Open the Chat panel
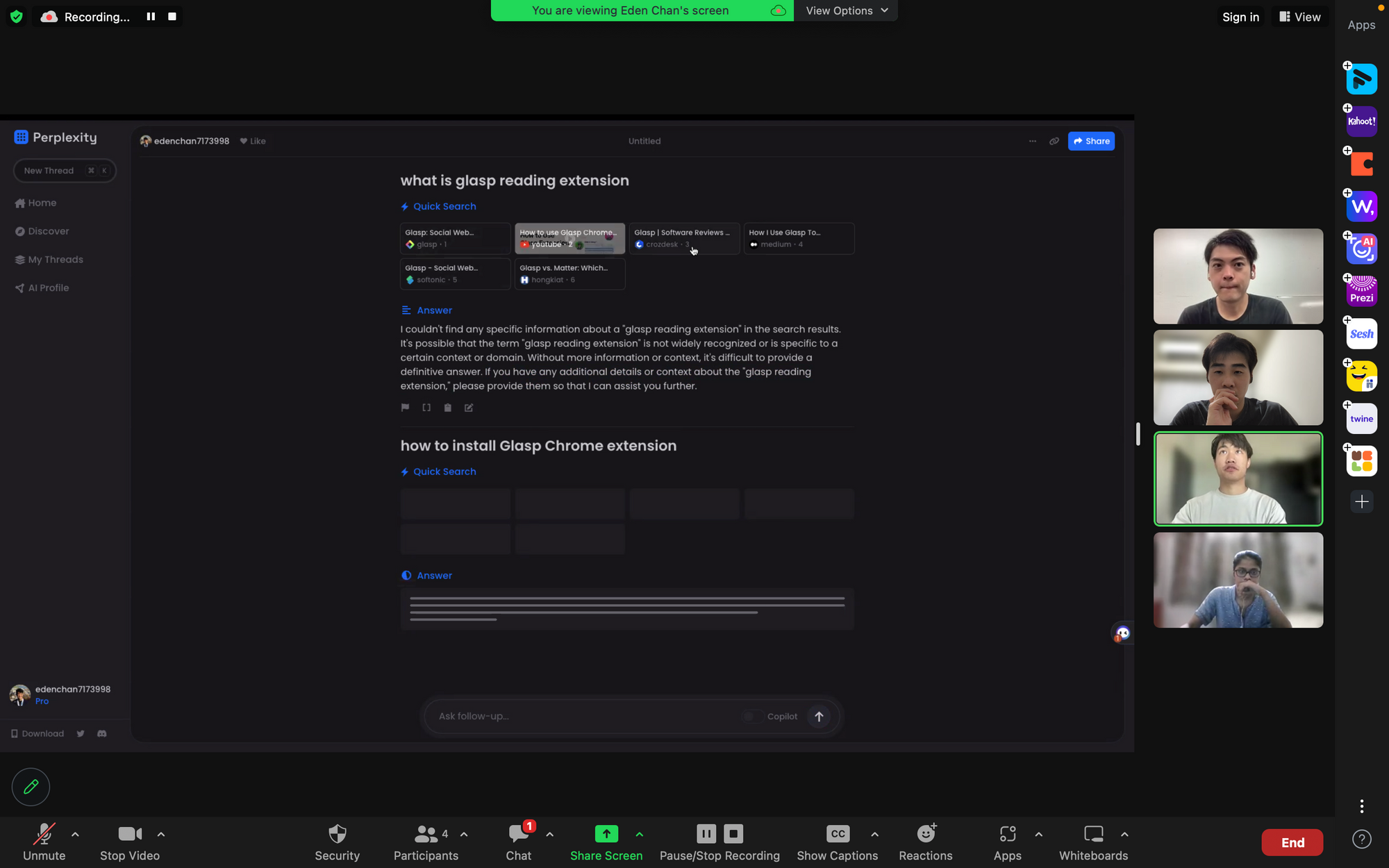1389x868 pixels. [518, 842]
